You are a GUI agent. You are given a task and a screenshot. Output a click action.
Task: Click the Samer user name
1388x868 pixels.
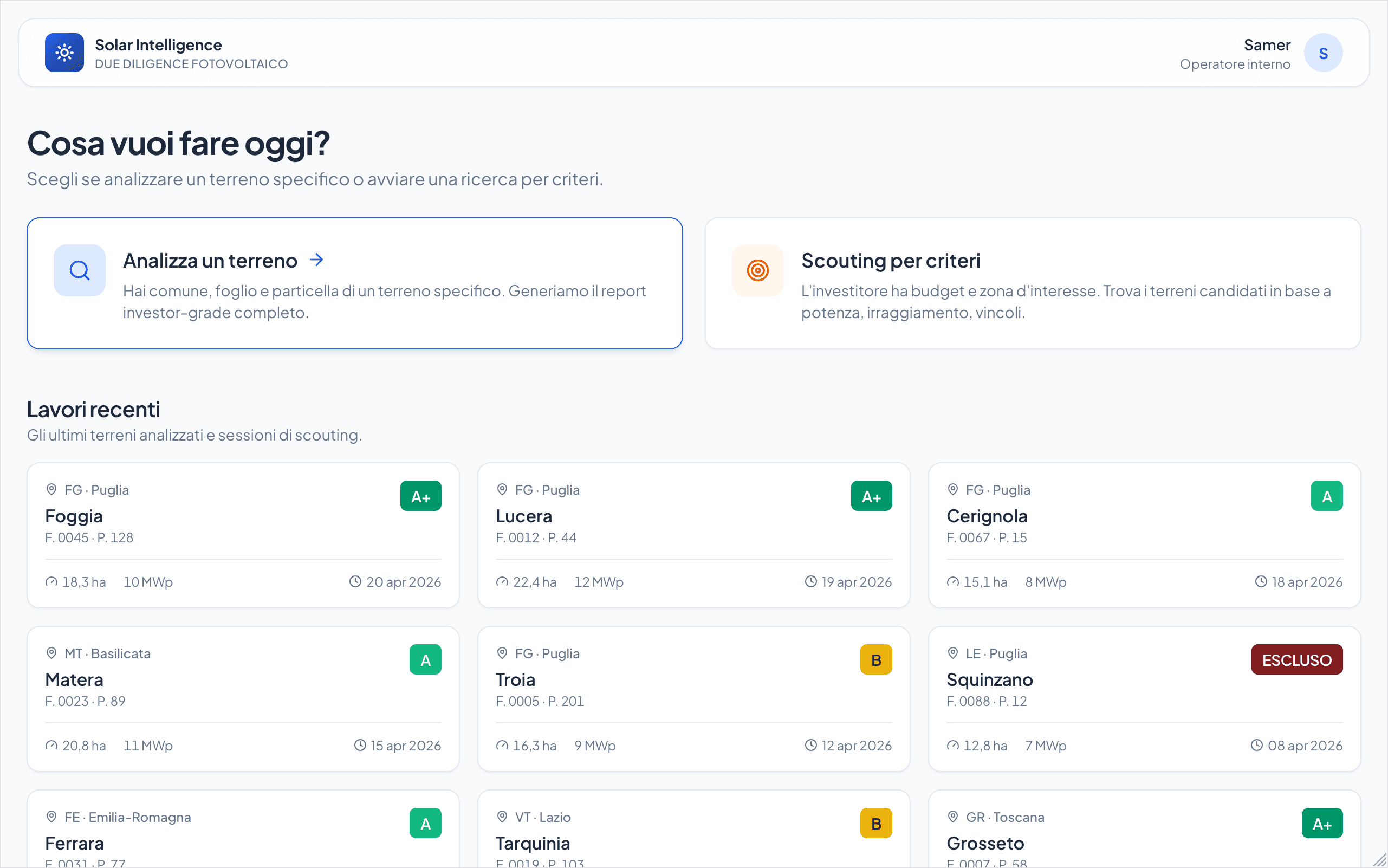1267,45
